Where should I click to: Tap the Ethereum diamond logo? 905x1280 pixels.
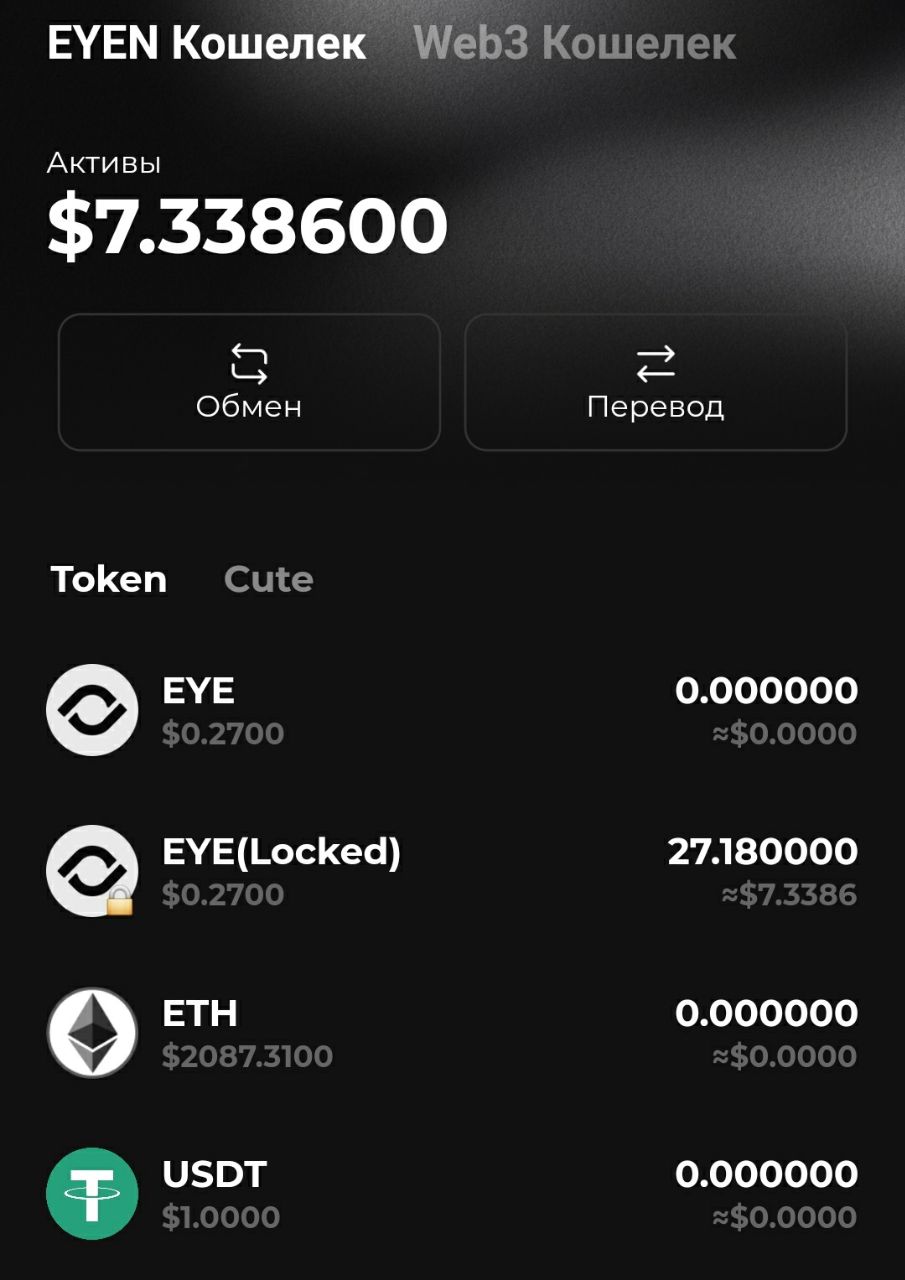click(92, 1032)
